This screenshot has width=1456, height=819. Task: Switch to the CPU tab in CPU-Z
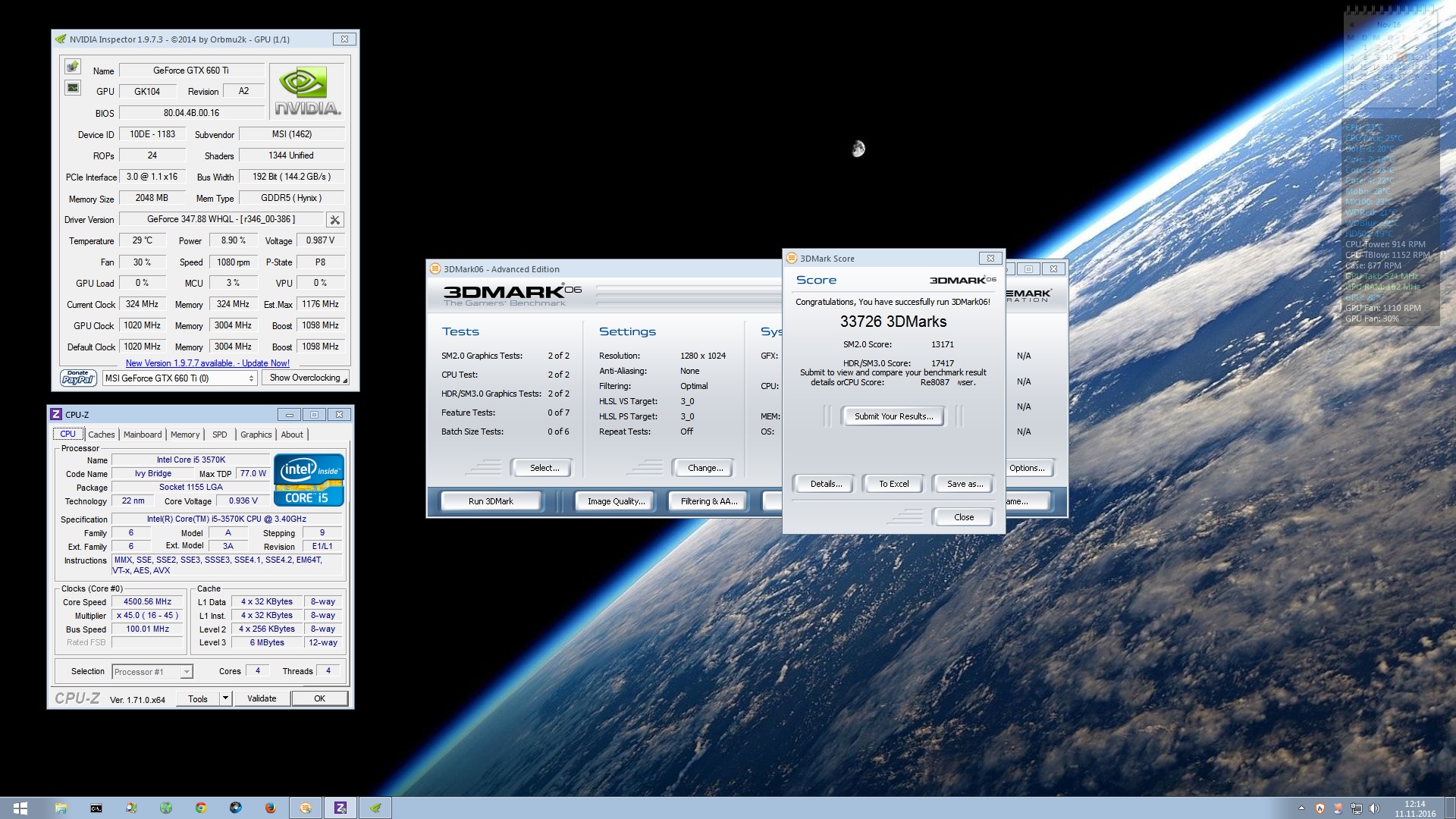pos(67,434)
